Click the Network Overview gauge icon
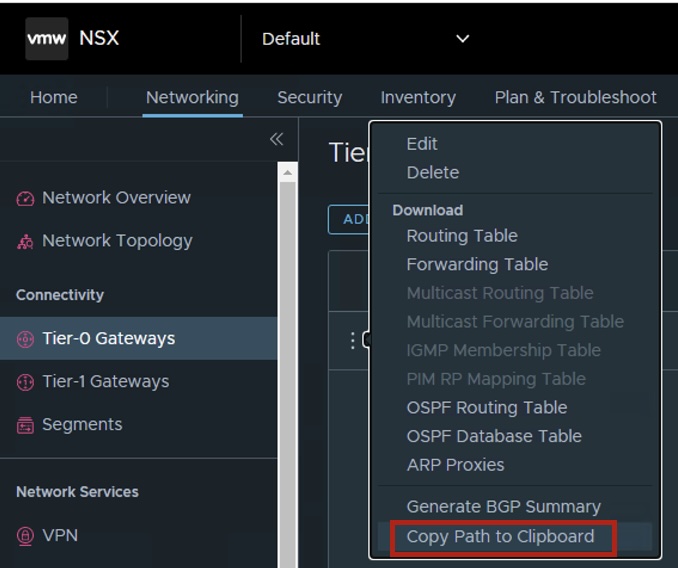Image resolution: width=678 pixels, height=568 pixels. 26,198
